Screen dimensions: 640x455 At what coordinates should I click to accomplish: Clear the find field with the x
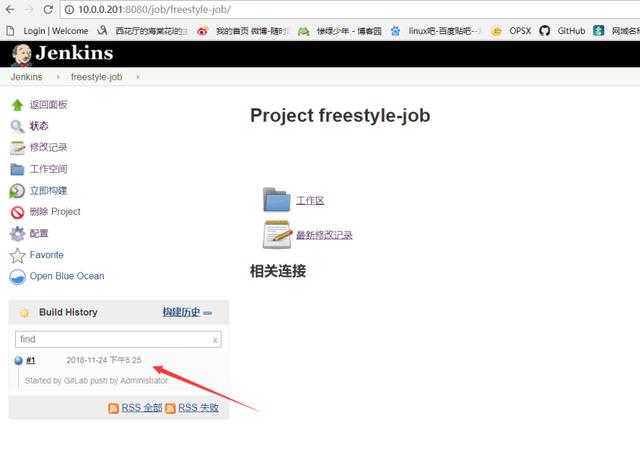215,340
